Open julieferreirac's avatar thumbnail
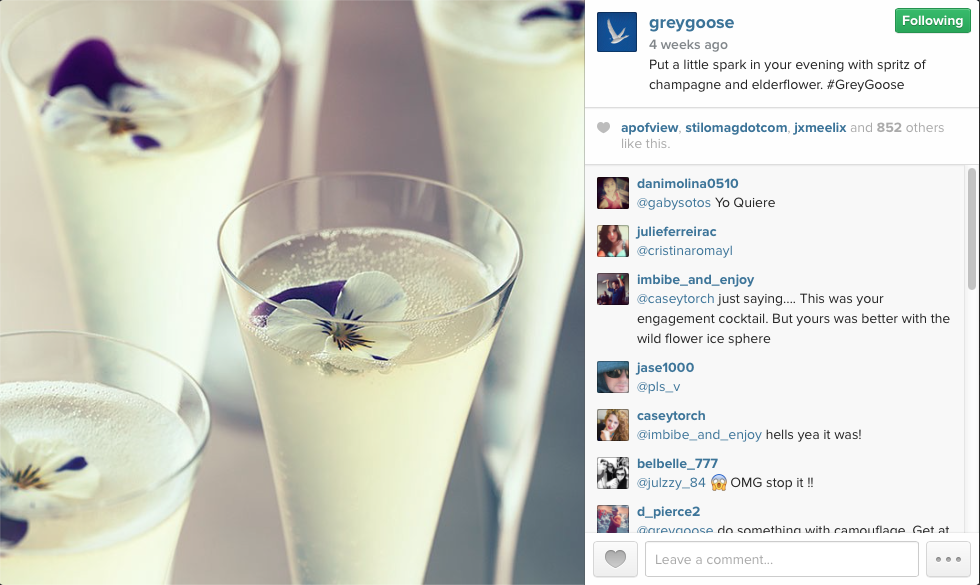980x585 pixels. [612, 241]
